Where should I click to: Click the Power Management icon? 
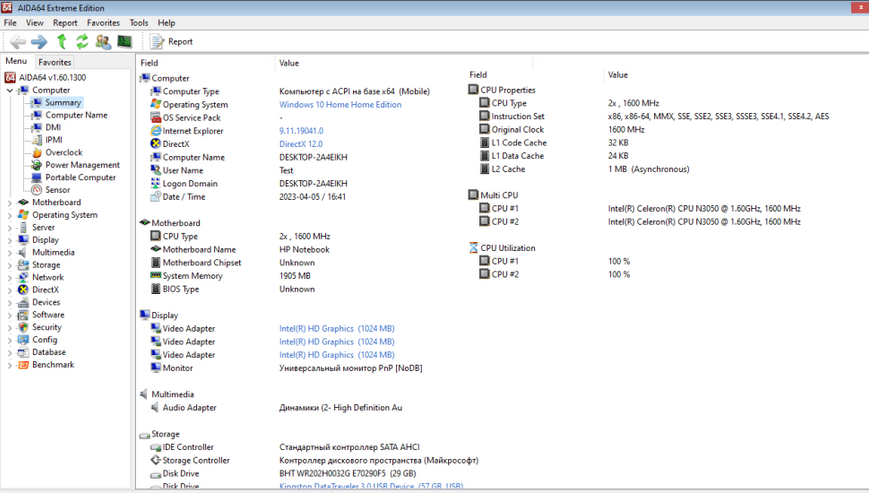click(x=37, y=165)
